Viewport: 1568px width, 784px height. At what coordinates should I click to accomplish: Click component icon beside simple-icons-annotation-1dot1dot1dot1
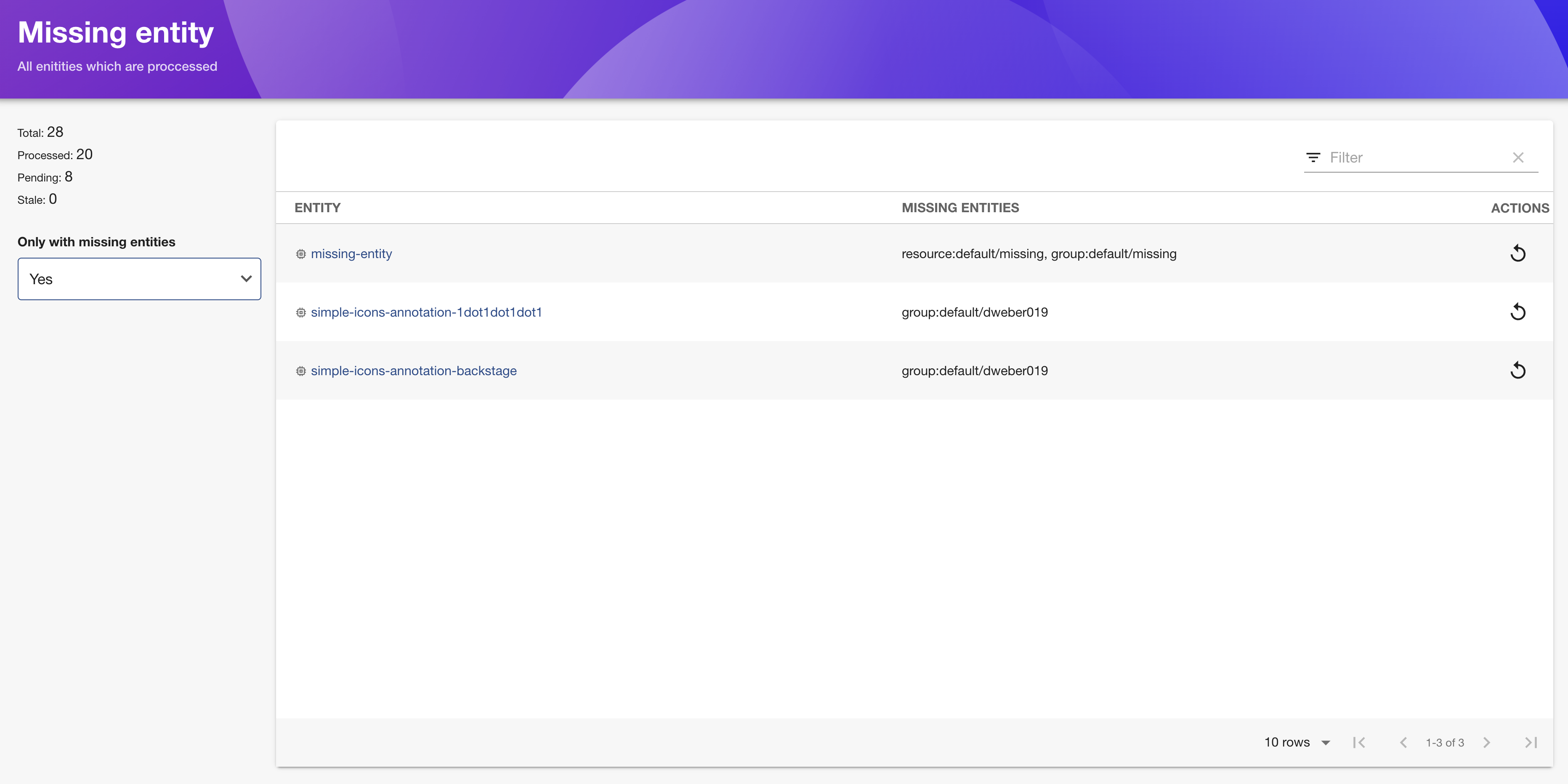tap(301, 312)
